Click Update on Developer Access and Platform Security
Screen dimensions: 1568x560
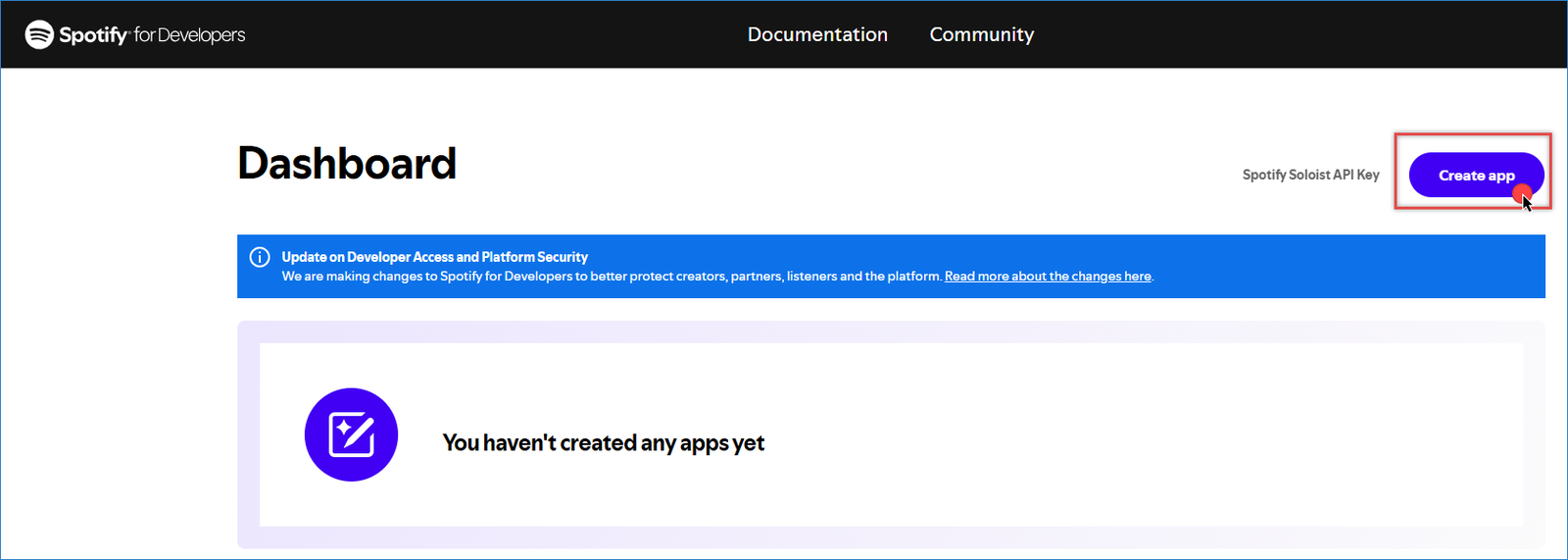pos(434,257)
